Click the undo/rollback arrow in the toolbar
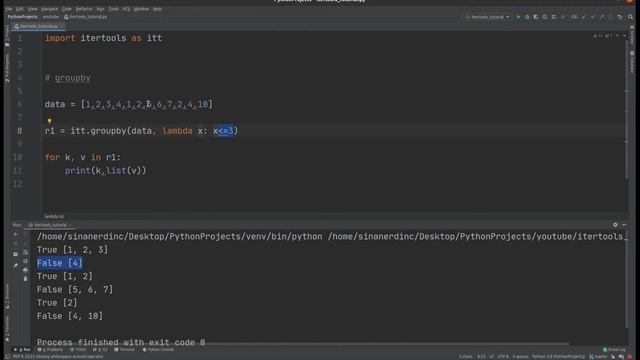 620,17
